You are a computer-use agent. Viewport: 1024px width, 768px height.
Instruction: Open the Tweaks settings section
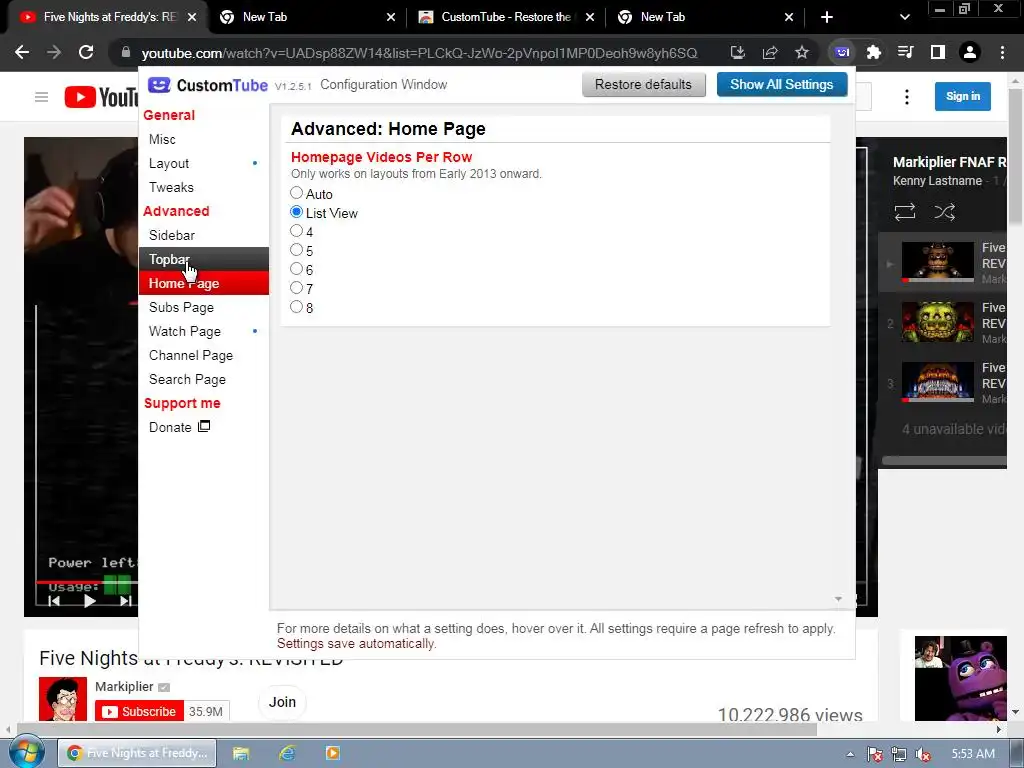[204, 187]
